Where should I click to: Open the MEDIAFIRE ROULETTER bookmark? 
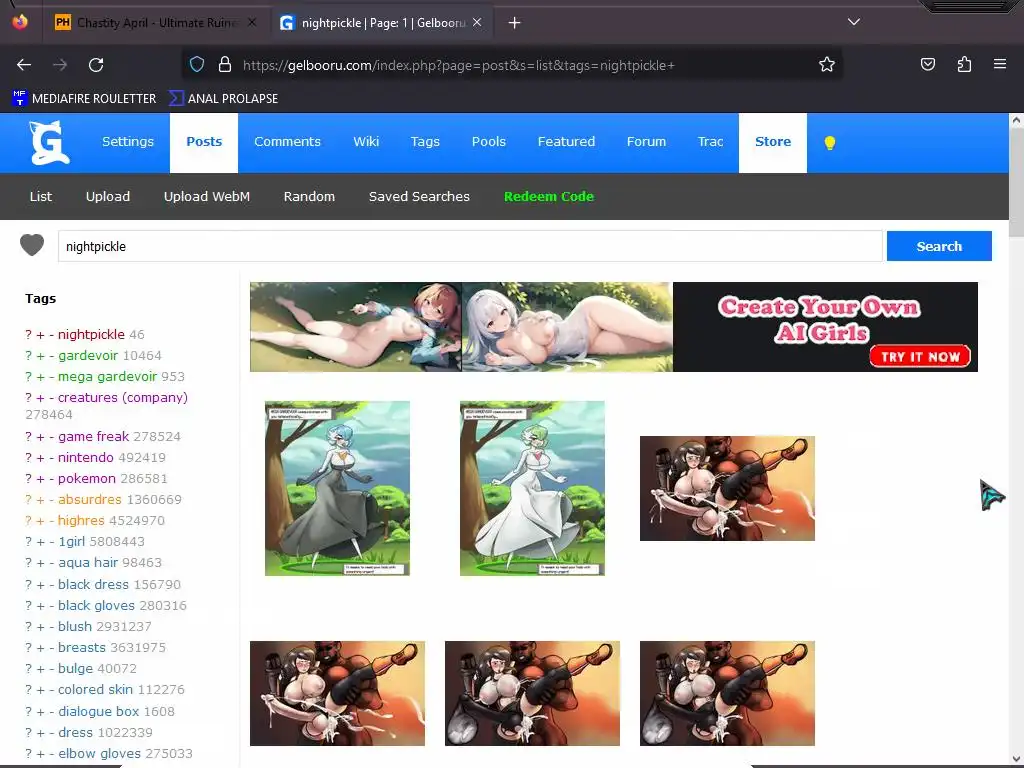[84, 99]
